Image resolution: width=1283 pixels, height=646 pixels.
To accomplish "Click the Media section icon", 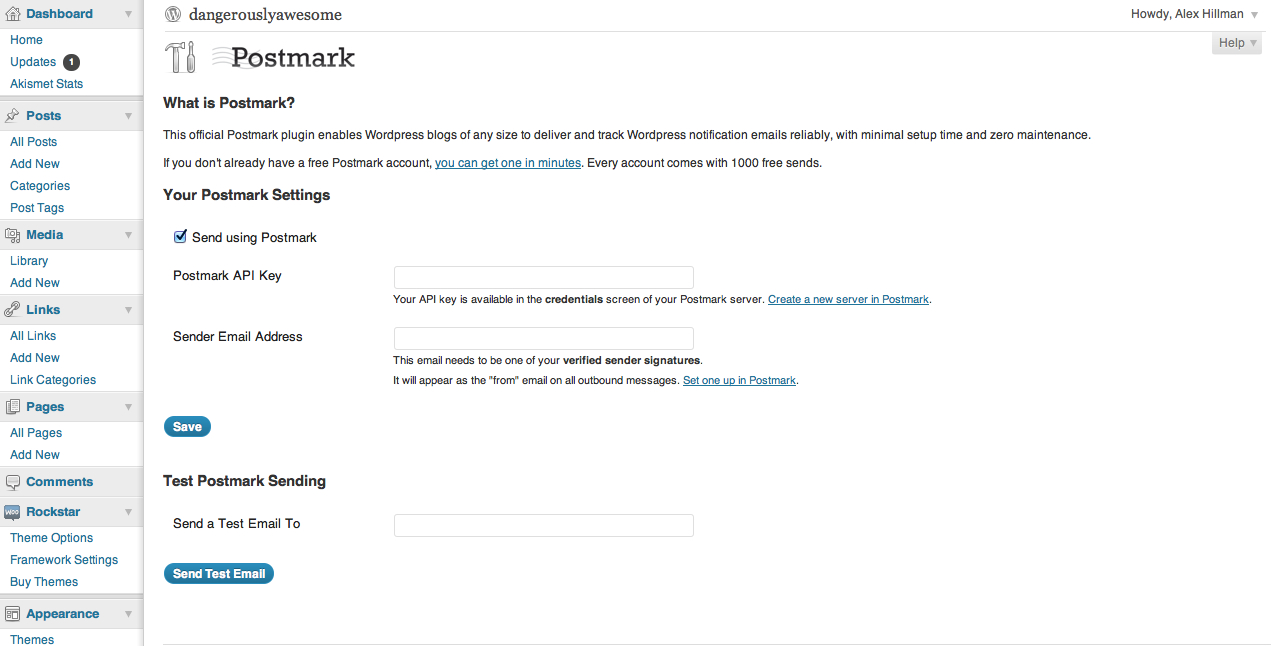I will [13, 235].
